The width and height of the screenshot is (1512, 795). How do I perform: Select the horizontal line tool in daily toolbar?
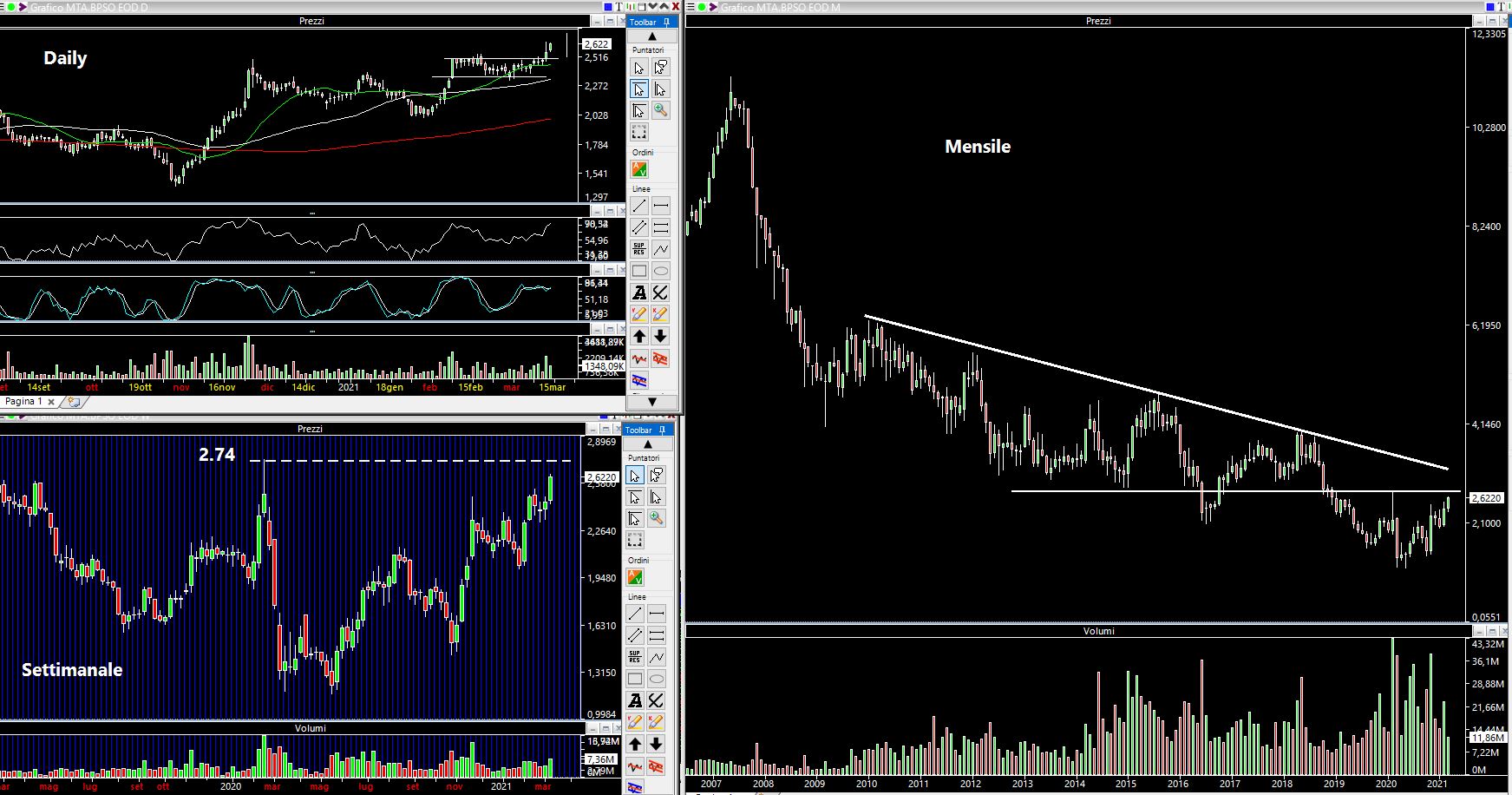(x=661, y=206)
